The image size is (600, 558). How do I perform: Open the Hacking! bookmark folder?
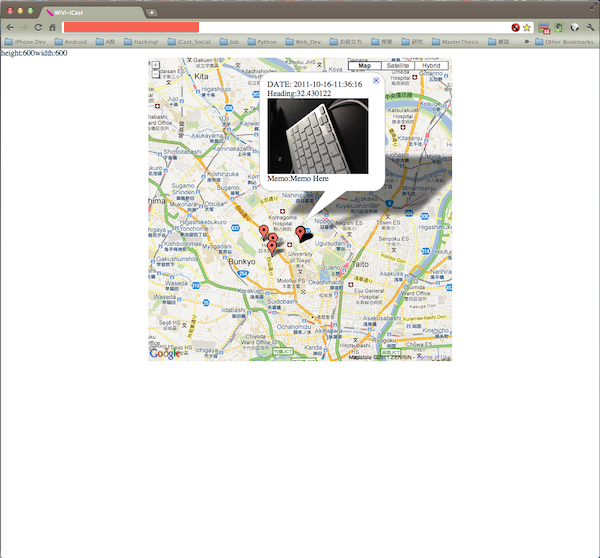141,42
